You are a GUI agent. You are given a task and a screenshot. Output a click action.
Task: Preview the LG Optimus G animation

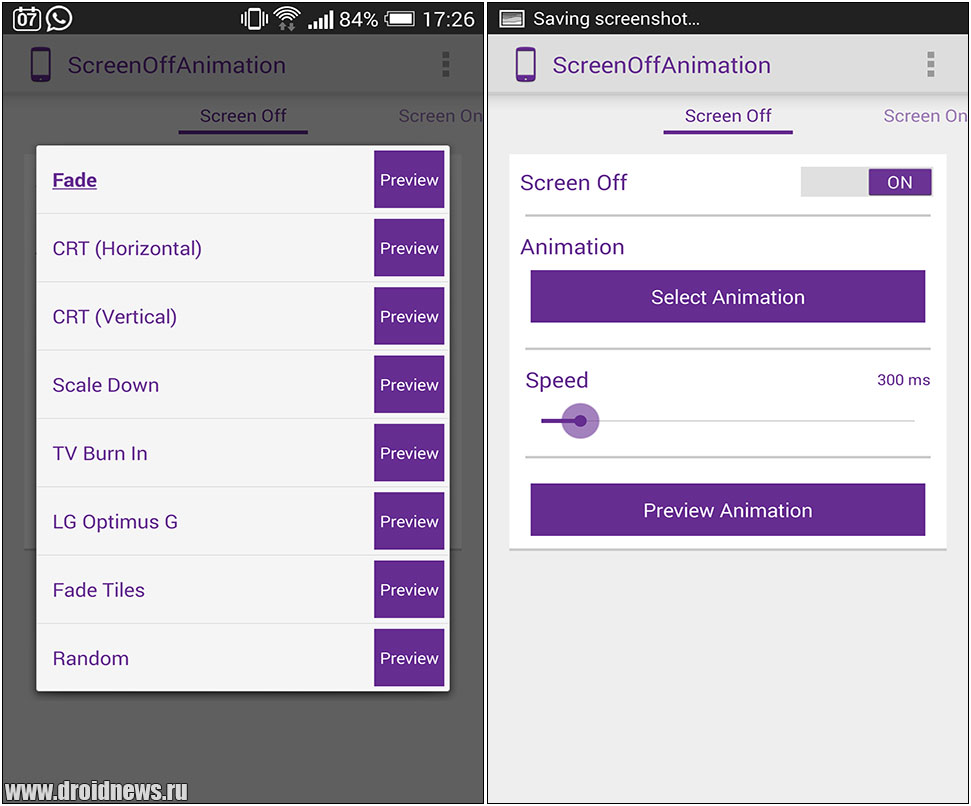pyautogui.click(x=409, y=521)
